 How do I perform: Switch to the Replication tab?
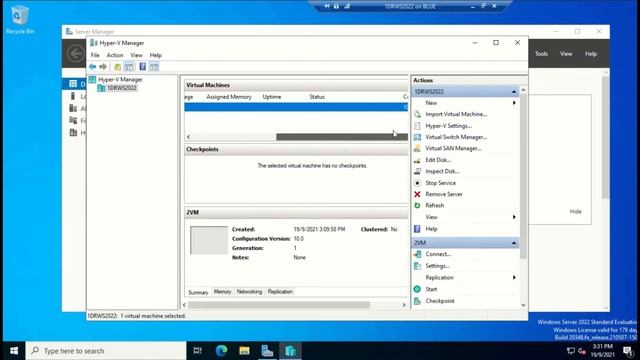[280, 292]
